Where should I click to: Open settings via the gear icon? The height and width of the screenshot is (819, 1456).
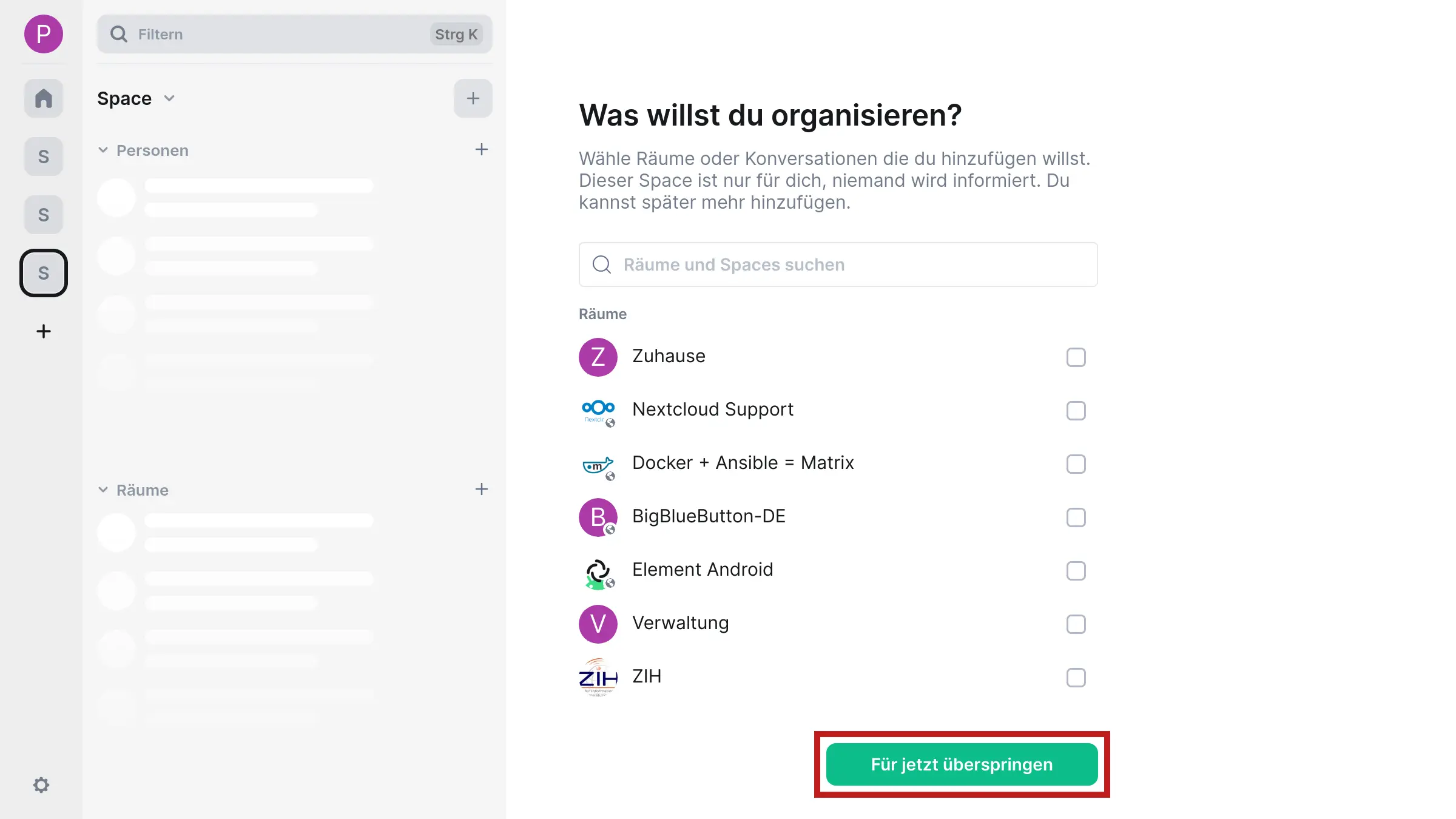coord(41,784)
